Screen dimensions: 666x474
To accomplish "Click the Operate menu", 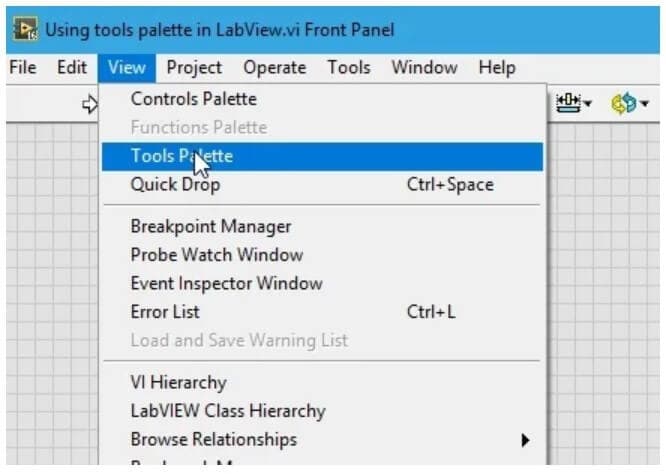I will tap(275, 68).
